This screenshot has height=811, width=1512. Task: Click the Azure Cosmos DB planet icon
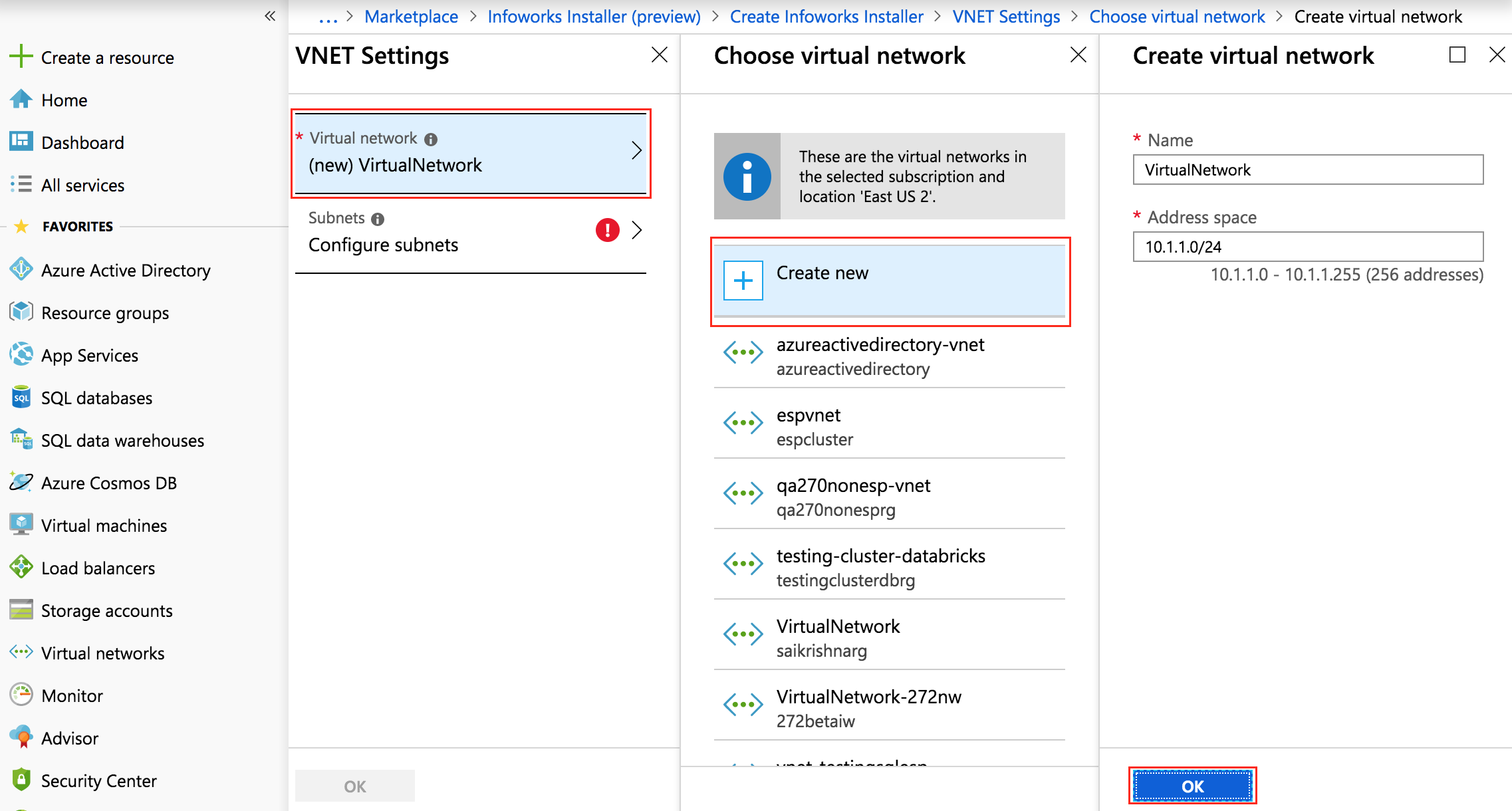click(x=21, y=482)
